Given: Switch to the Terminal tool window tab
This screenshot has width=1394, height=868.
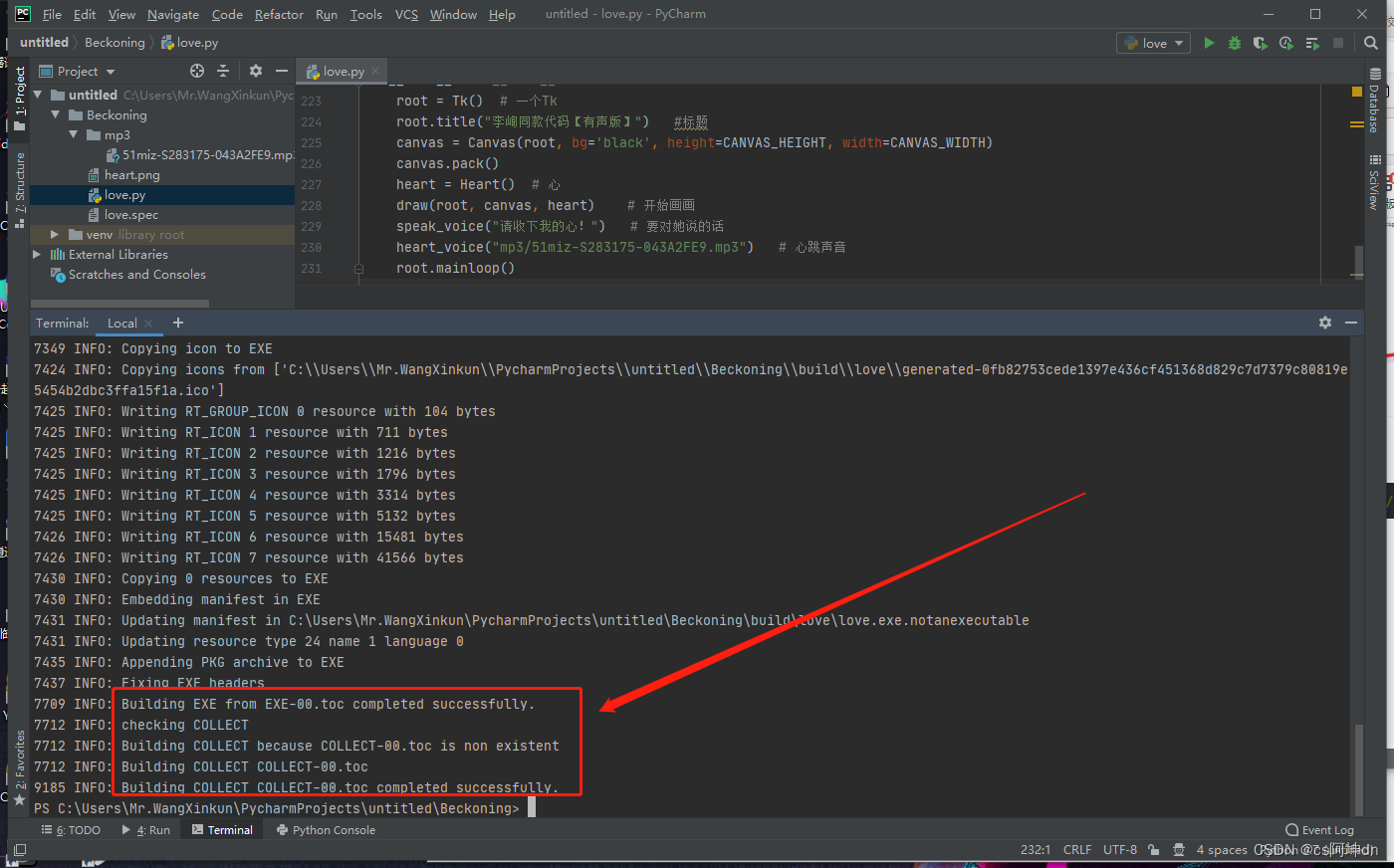Looking at the screenshot, I should coord(221,830).
